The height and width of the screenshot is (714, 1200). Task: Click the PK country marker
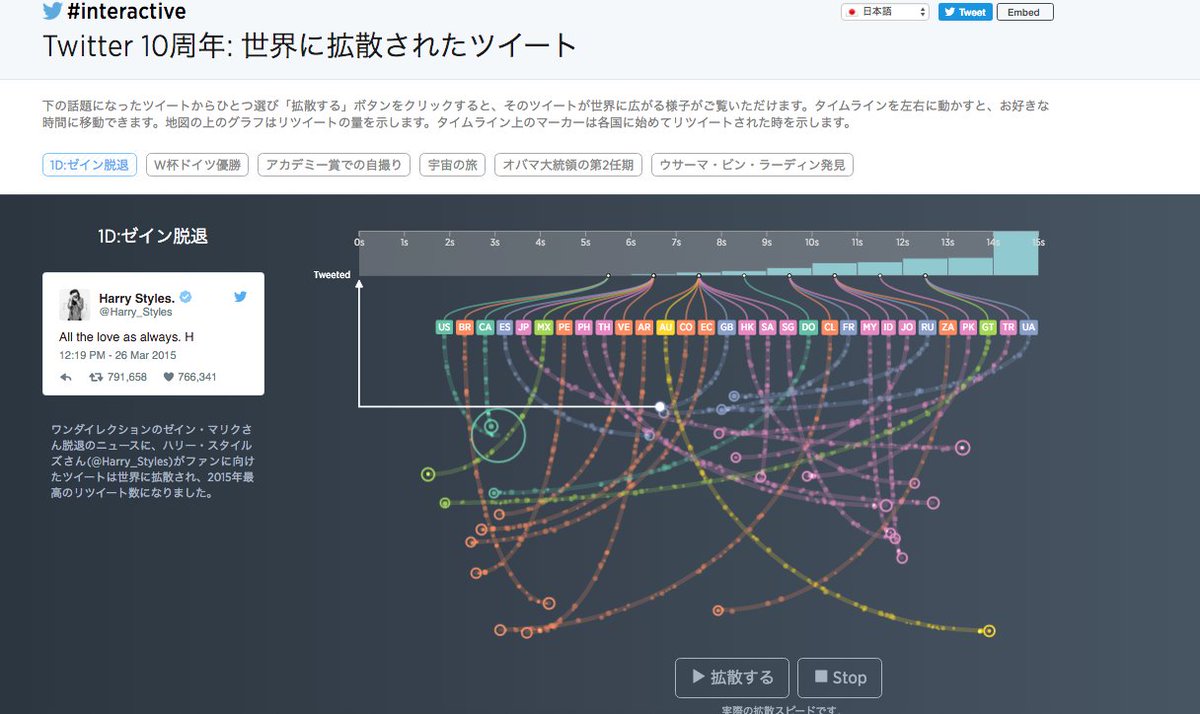pyautogui.click(x=967, y=327)
